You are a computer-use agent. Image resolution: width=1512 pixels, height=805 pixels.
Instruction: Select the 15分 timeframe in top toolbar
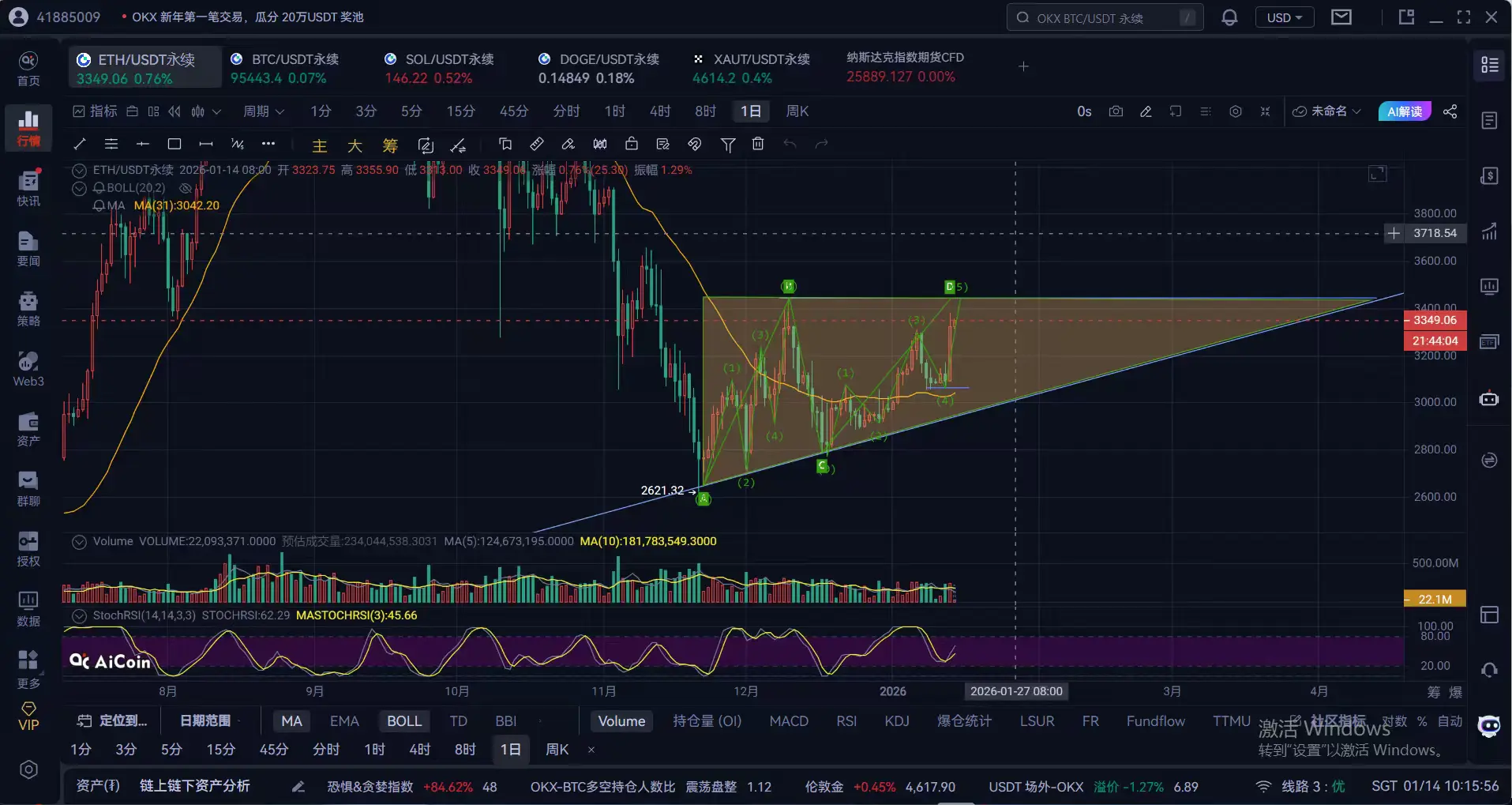[460, 111]
